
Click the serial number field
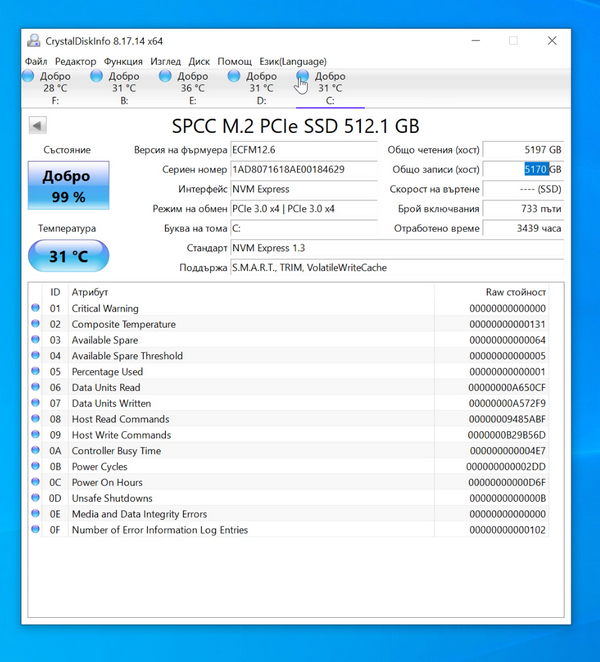point(304,170)
